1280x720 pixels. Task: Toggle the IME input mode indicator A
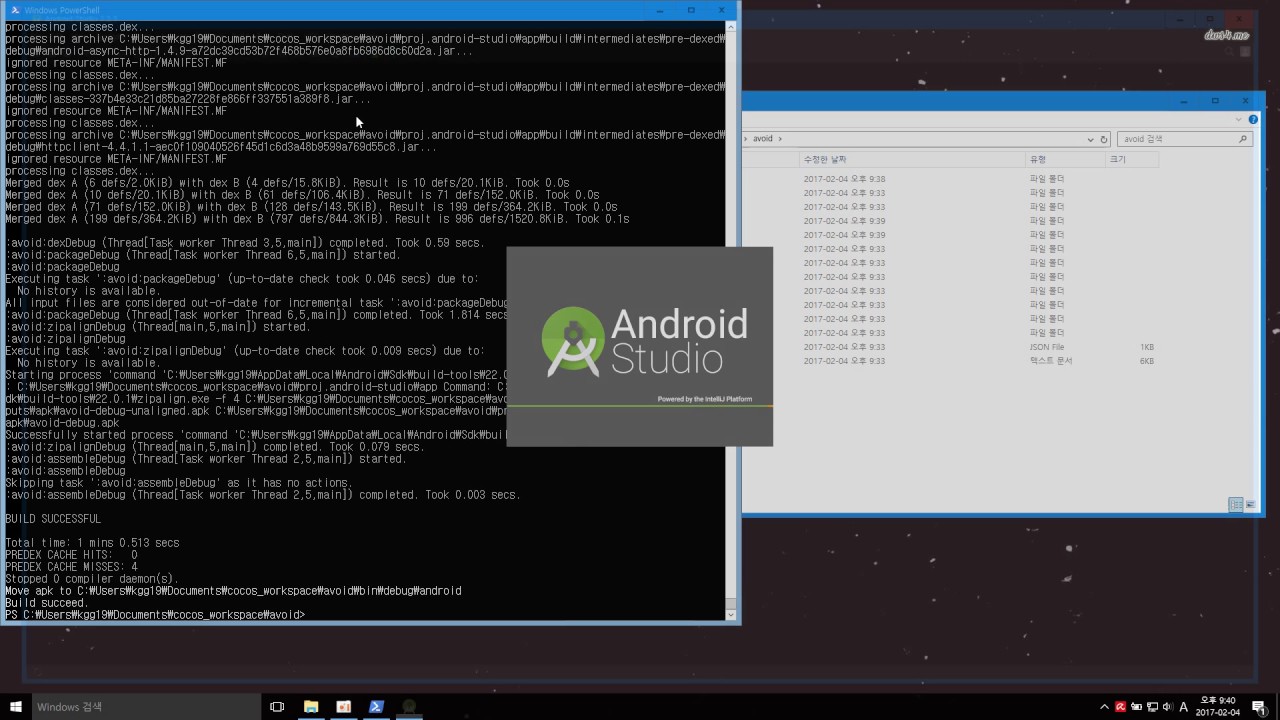click(x=1184, y=707)
